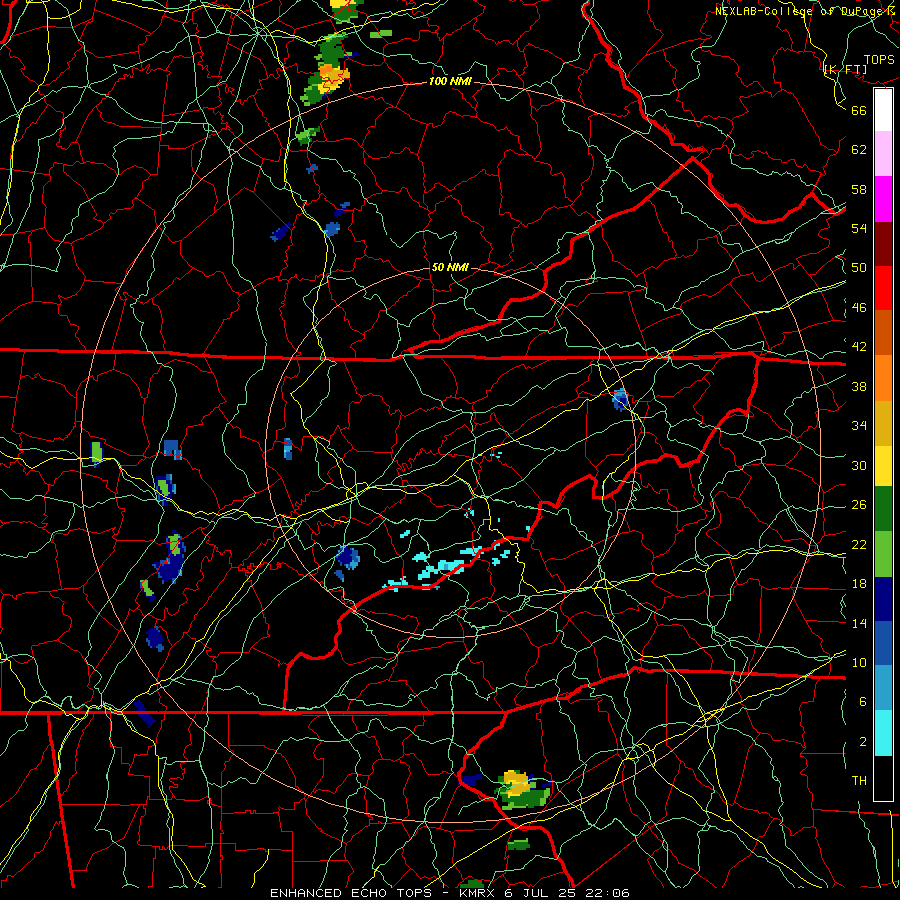Click the '34' value on the legend
This screenshot has width=900, height=900.
(859, 426)
